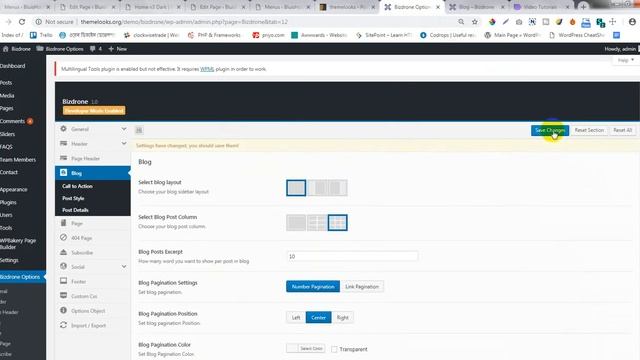The image size is (640, 360).
Task: Click the Footer section icon
Action: pyautogui.click(x=63, y=281)
